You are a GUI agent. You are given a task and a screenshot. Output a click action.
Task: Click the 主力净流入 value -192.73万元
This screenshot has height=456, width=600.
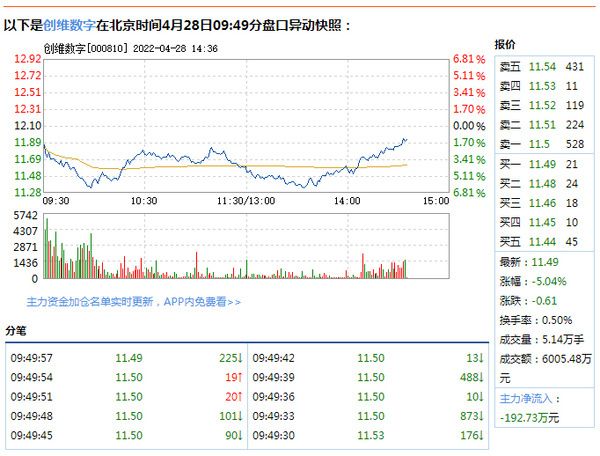point(530,417)
